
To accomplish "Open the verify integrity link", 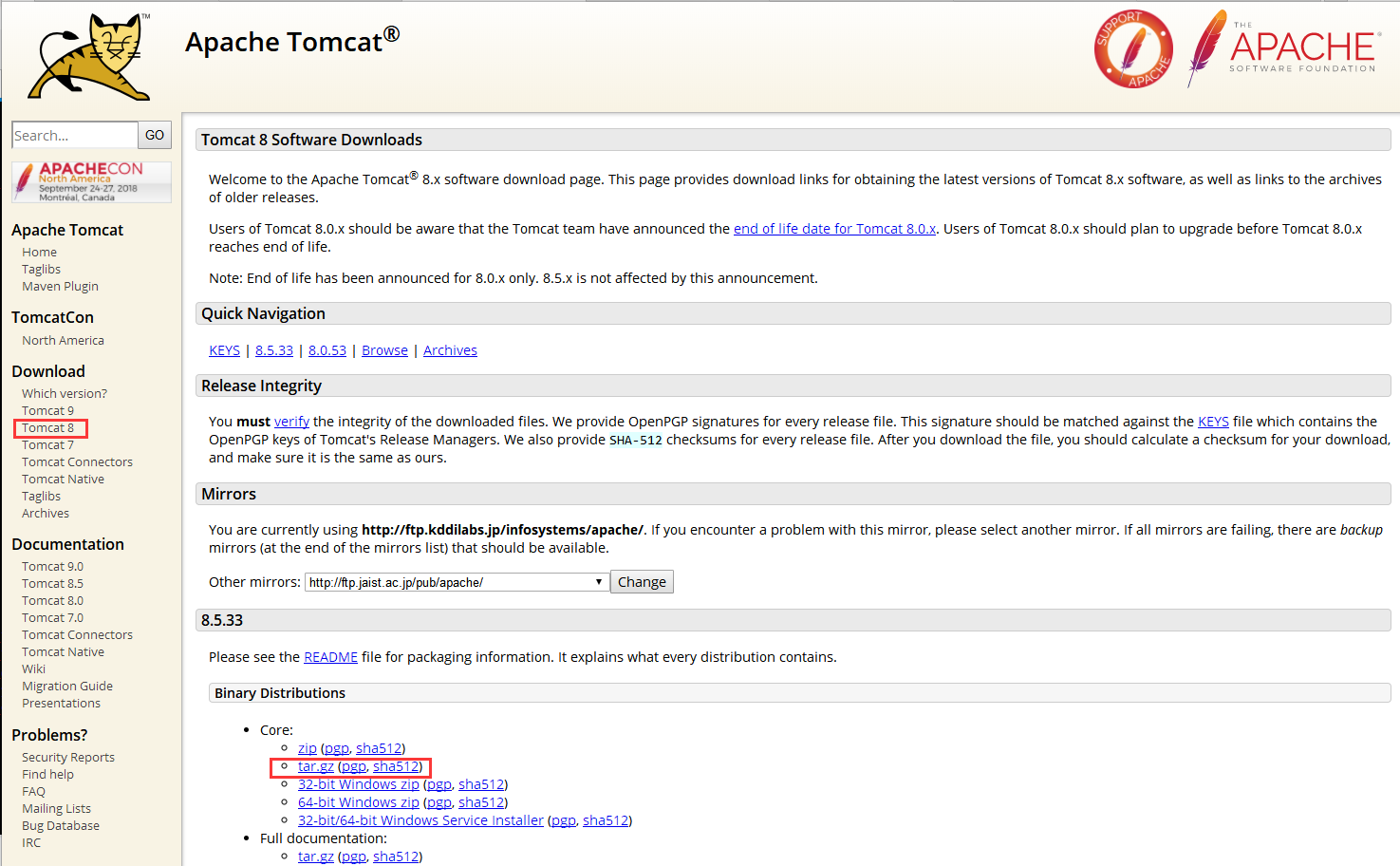I will [291, 422].
